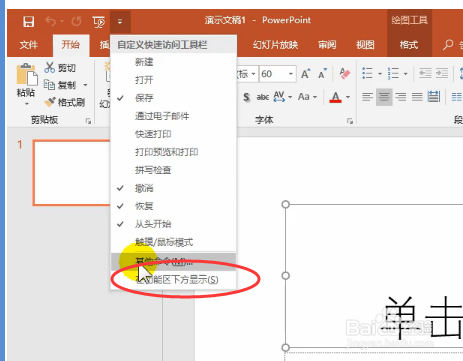The image size is (463, 361).
Task: Apply the red font color A
Action: (x=335, y=97)
